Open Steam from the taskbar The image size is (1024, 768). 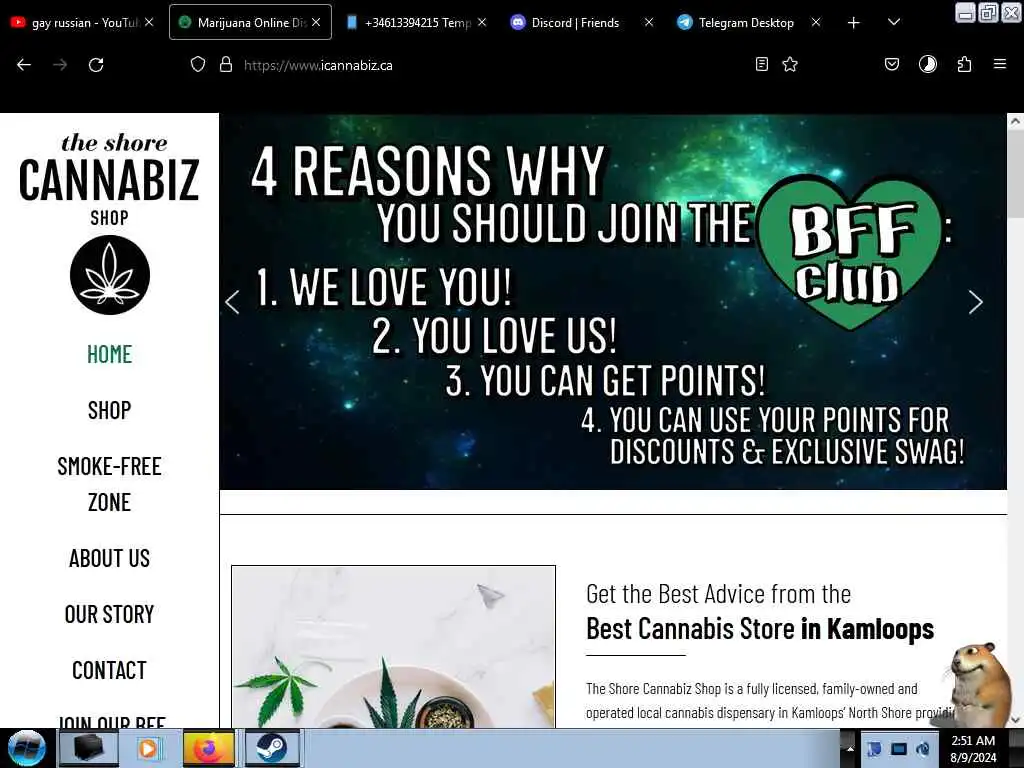coord(272,748)
